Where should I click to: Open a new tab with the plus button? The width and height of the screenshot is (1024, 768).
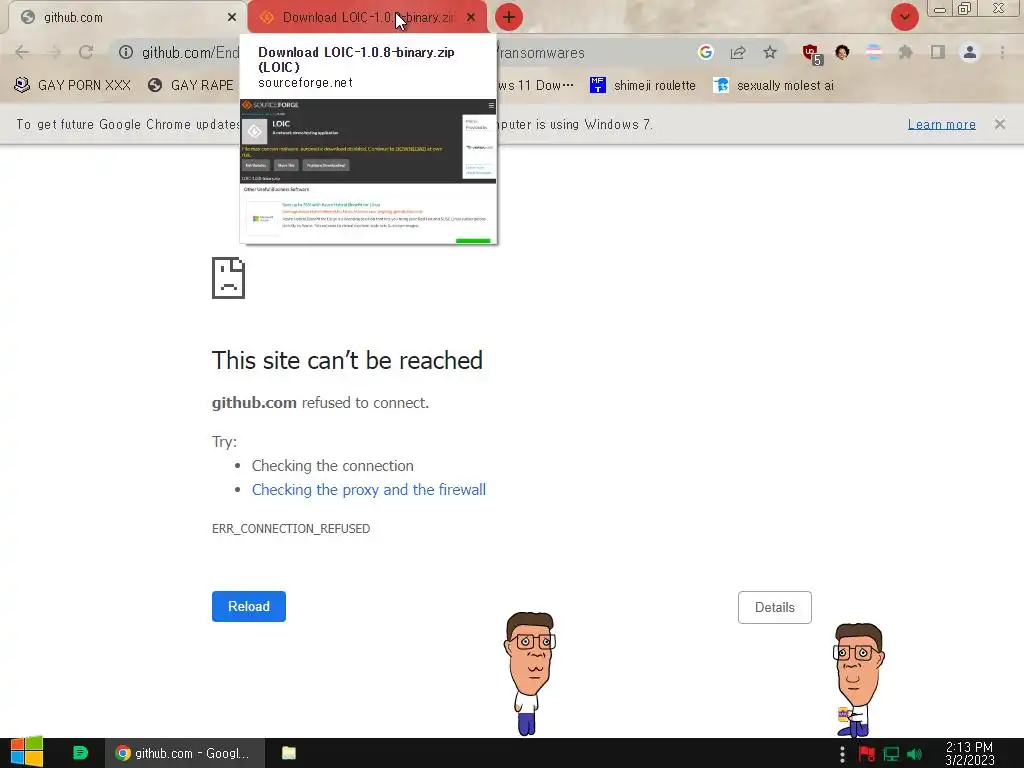tap(509, 18)
